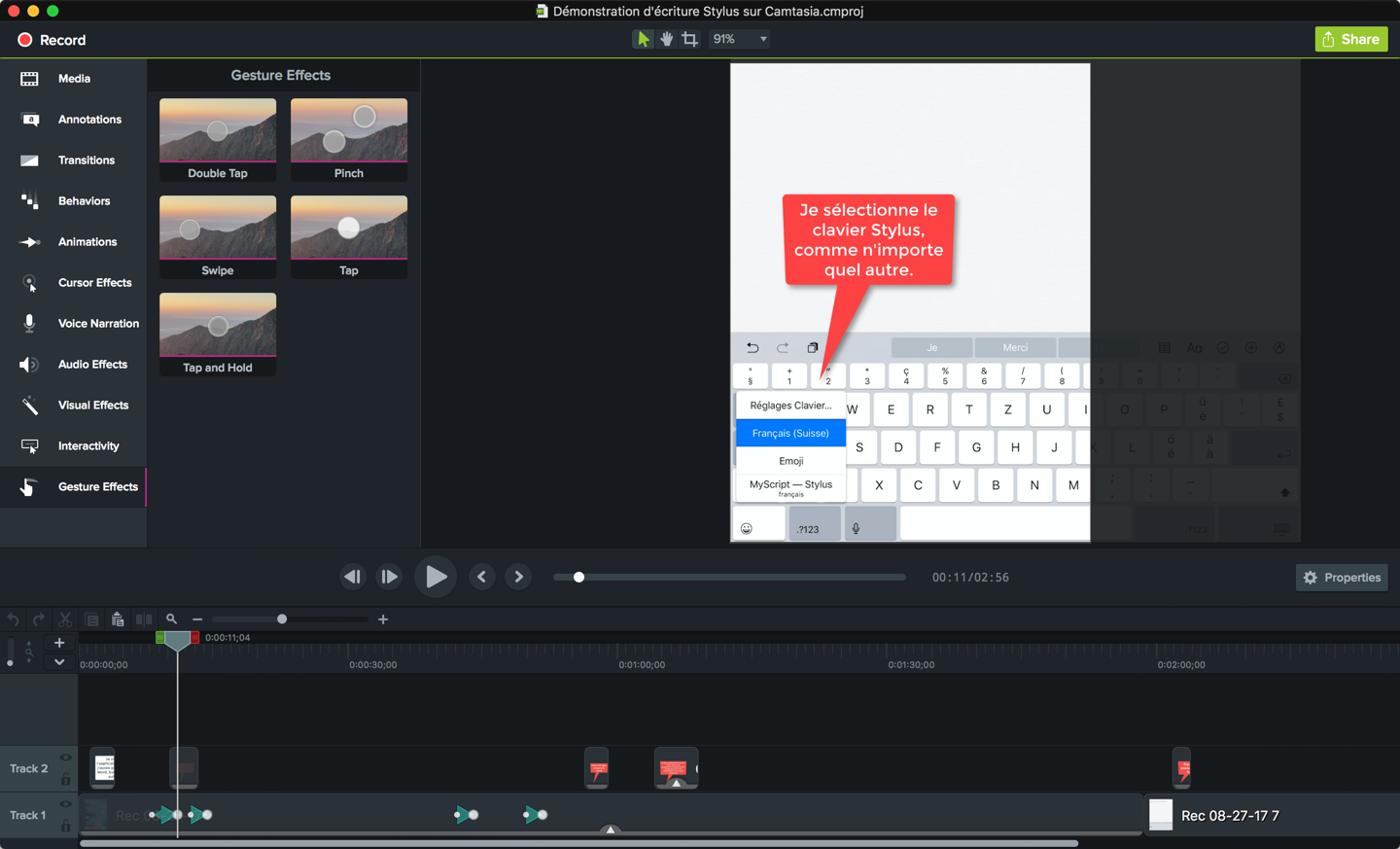Select the Double Tap gesture effect
Image resolution: width=1400 pixels, height=849 pixels.
point(218,140)
